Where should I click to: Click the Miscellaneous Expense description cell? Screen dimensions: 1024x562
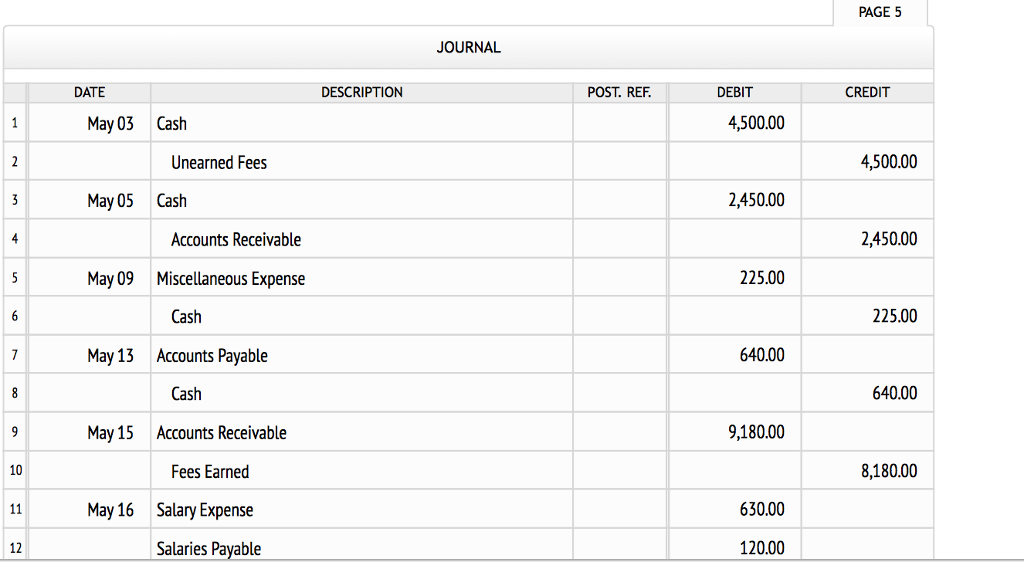coord(362,277)
